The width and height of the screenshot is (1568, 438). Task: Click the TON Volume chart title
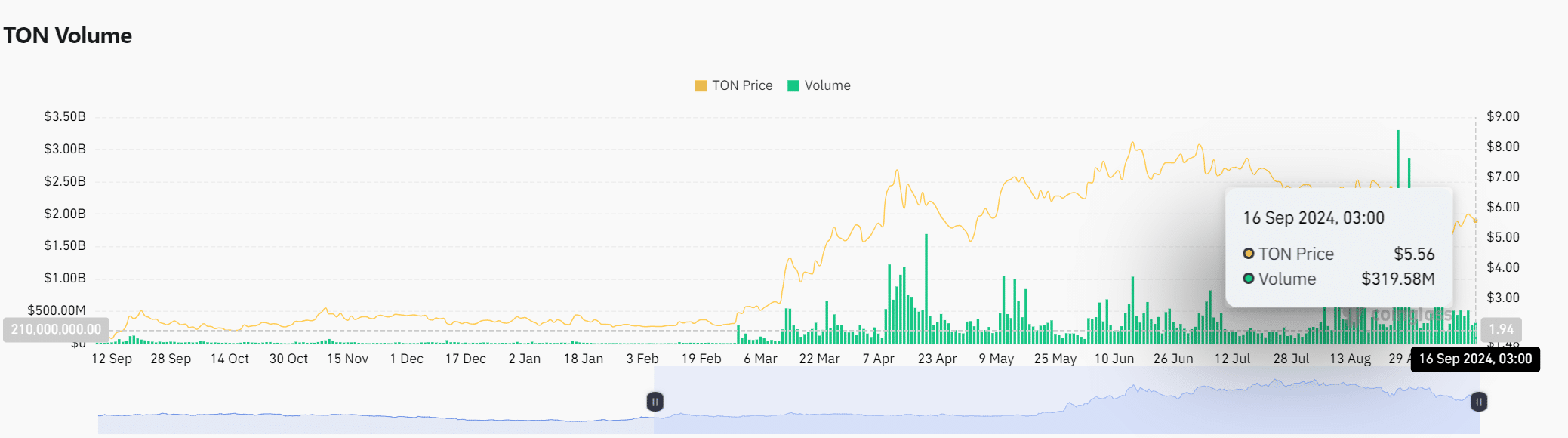(x=68, y=35)
